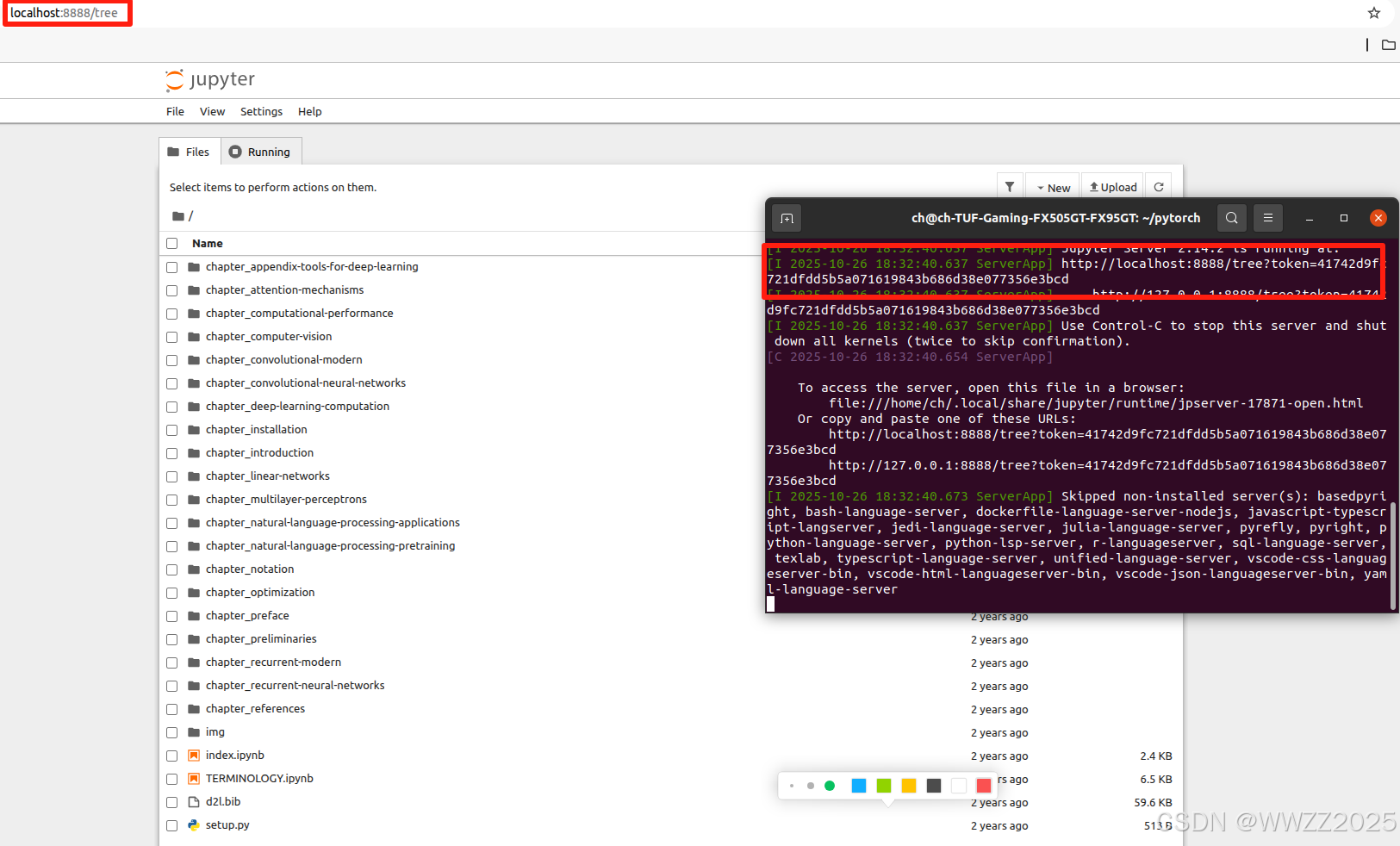Click the terminal search magnifier icon
Image resolution: width=1400 pixels, height=846 pixels.
click(x=1232, y=218)
